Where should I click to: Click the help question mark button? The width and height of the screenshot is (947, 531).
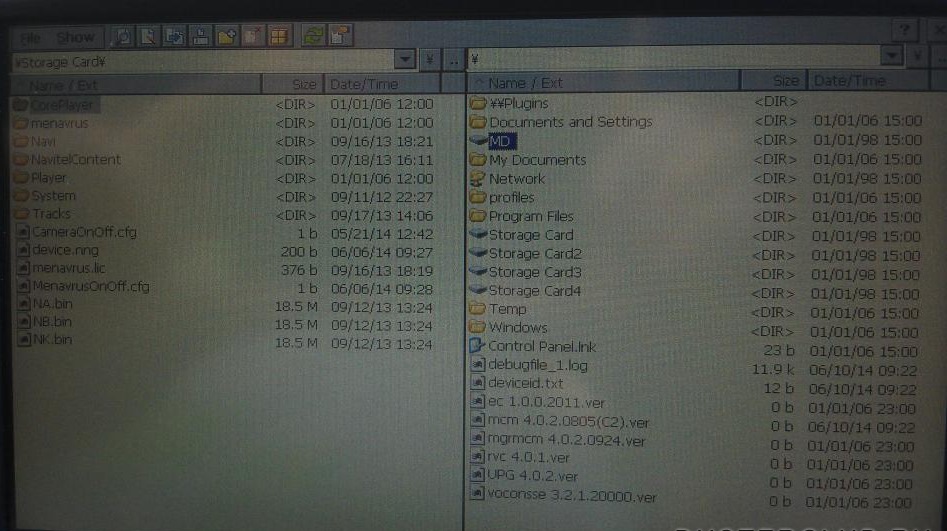904,30
